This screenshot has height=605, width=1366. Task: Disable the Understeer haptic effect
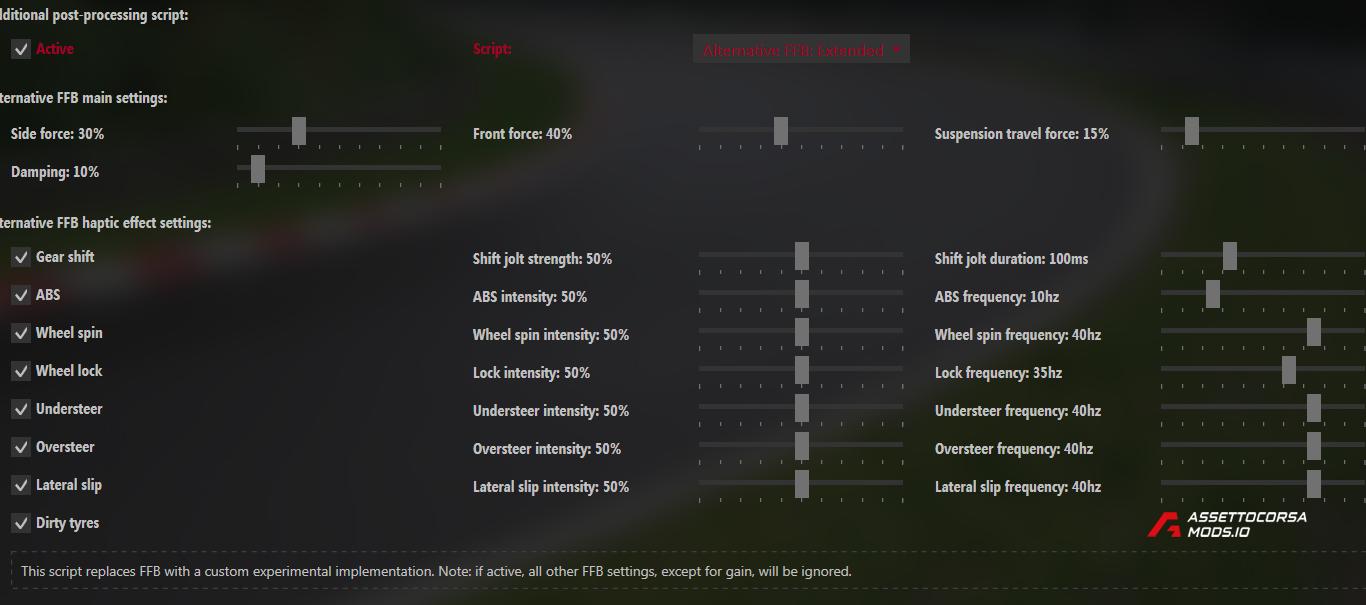click(x=21, y=409)
